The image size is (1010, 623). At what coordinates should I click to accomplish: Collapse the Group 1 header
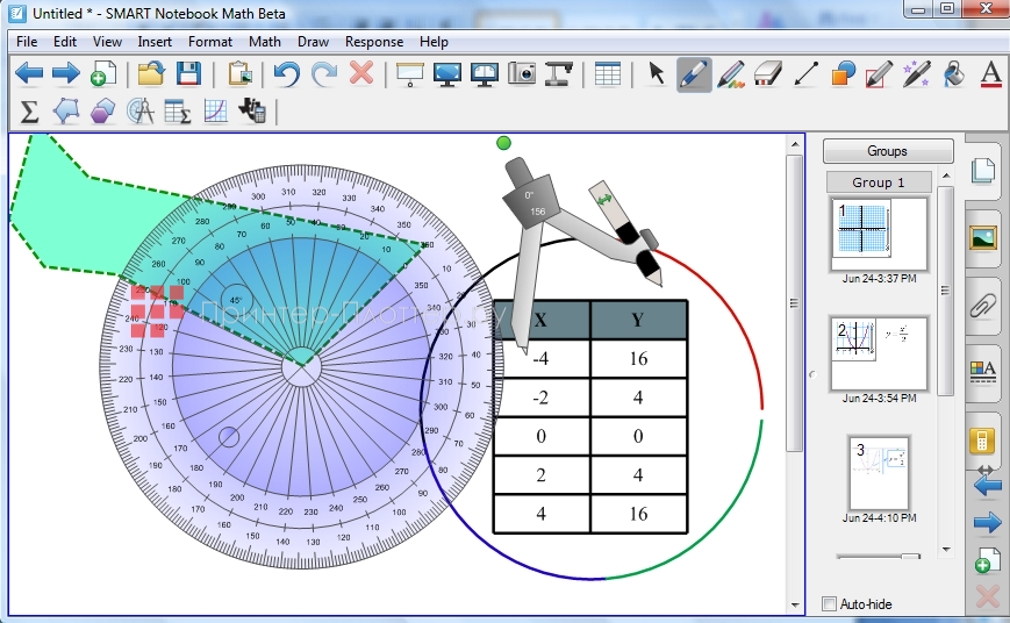pyautogui.click(x=878, y=182)
